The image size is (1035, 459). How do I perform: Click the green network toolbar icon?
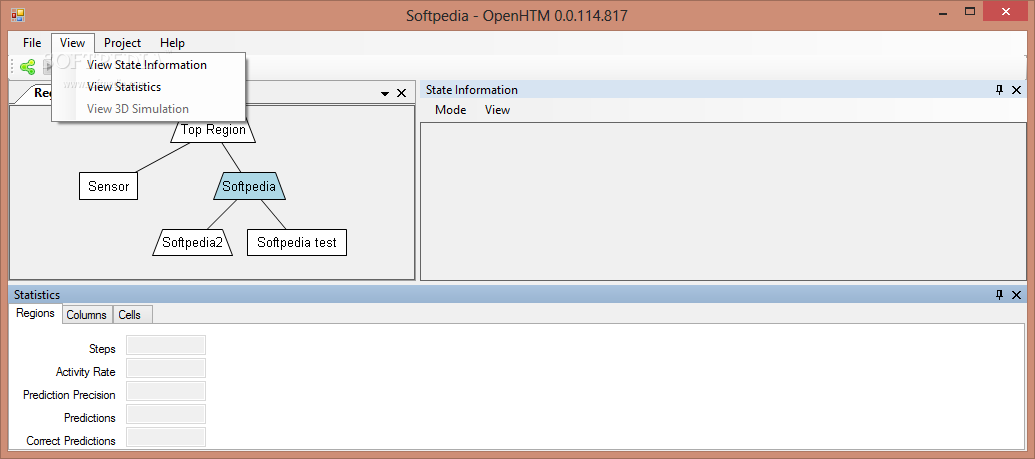pyautogui.click(x=28, y=67)
